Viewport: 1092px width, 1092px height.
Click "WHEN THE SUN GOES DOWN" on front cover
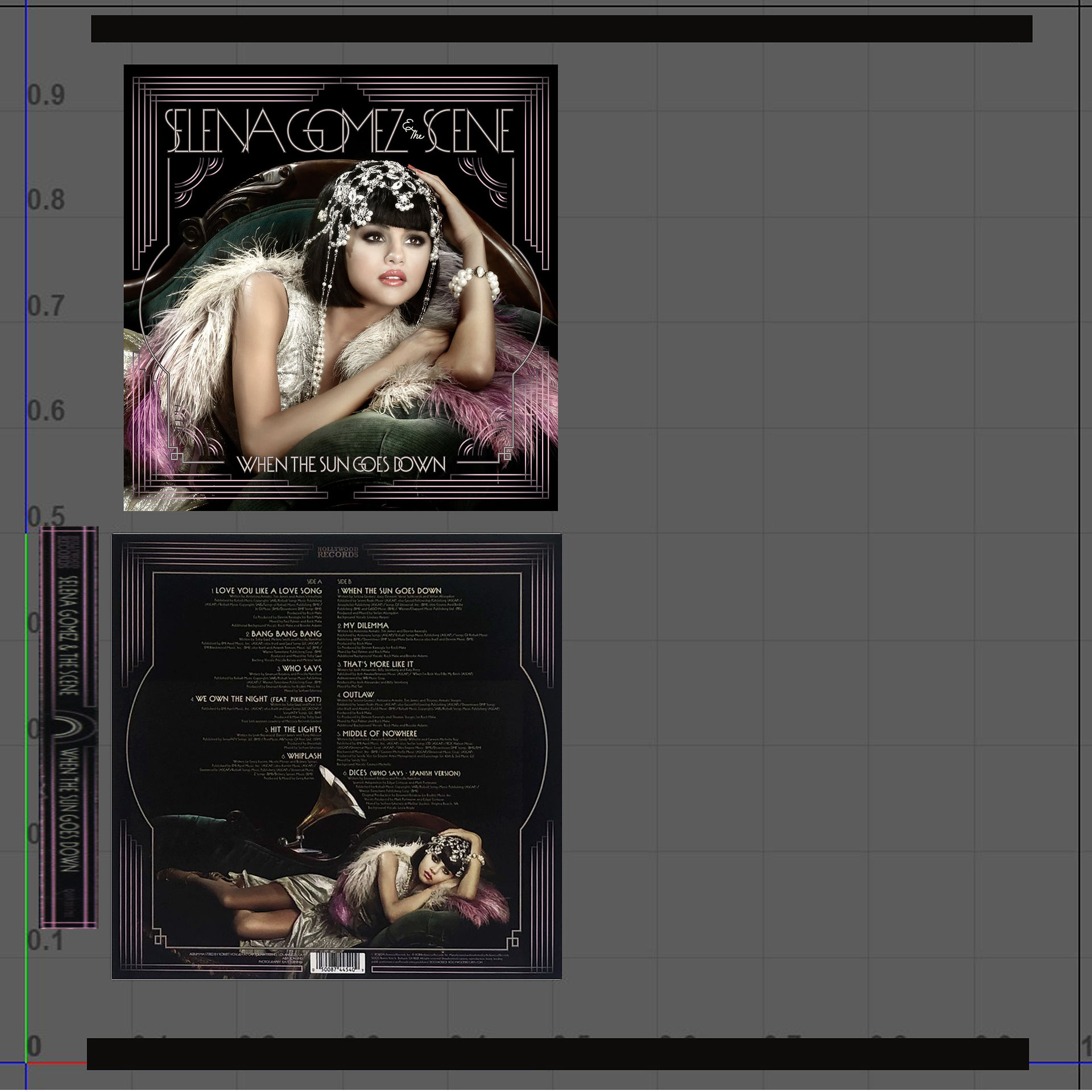point(341,465)
